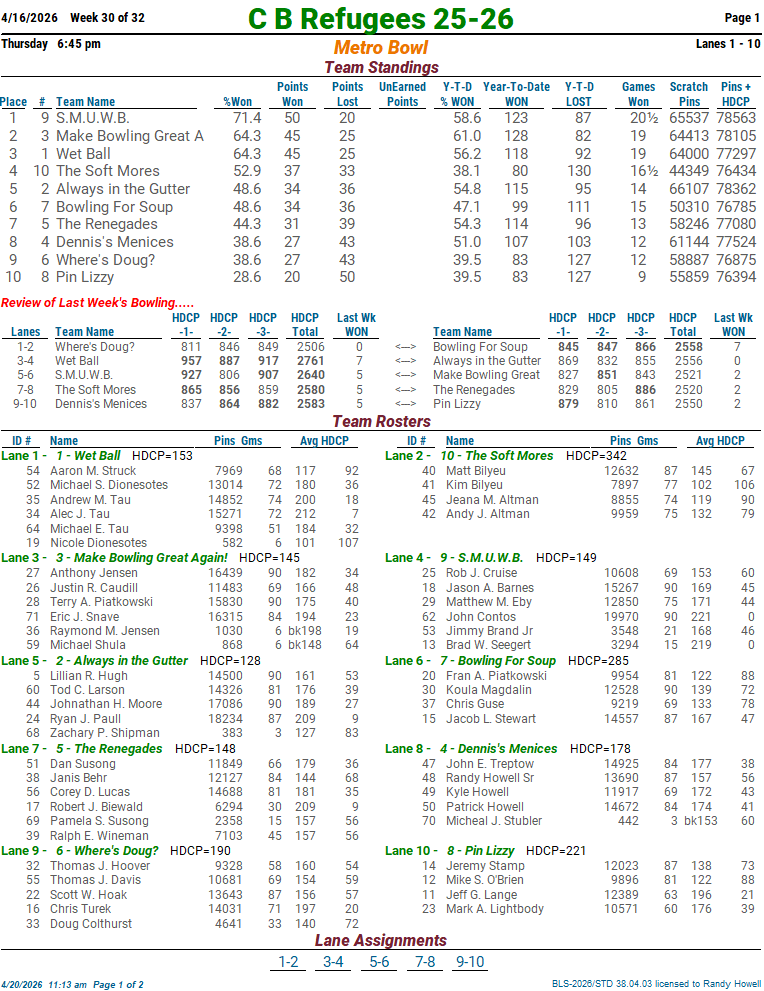Click HDCP total 2761 for Wet Ball
Image resolution: width=764 pixels, height=991 pixels.
(x=310, y=361)
